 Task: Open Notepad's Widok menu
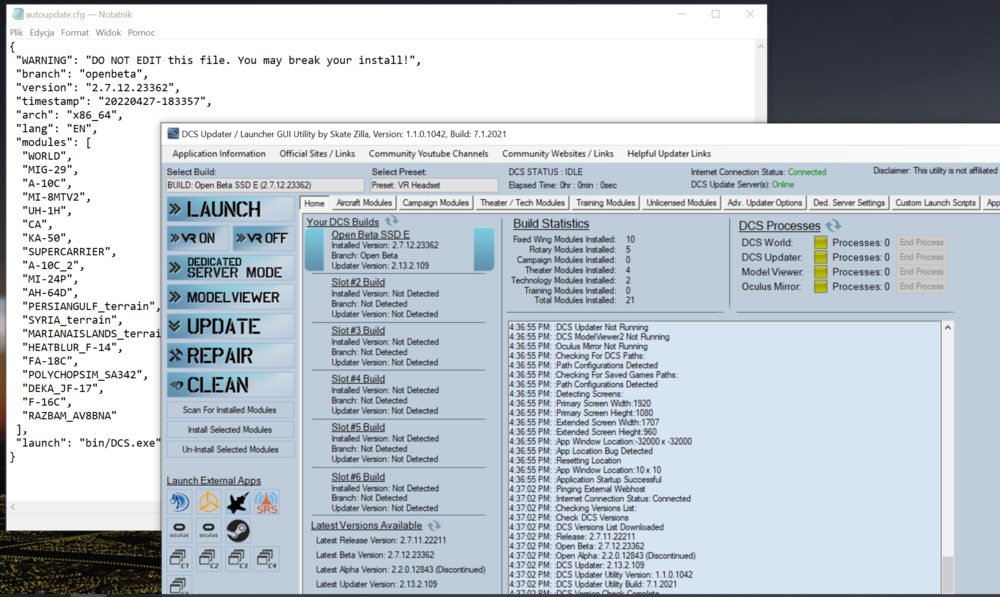point(108,33)
